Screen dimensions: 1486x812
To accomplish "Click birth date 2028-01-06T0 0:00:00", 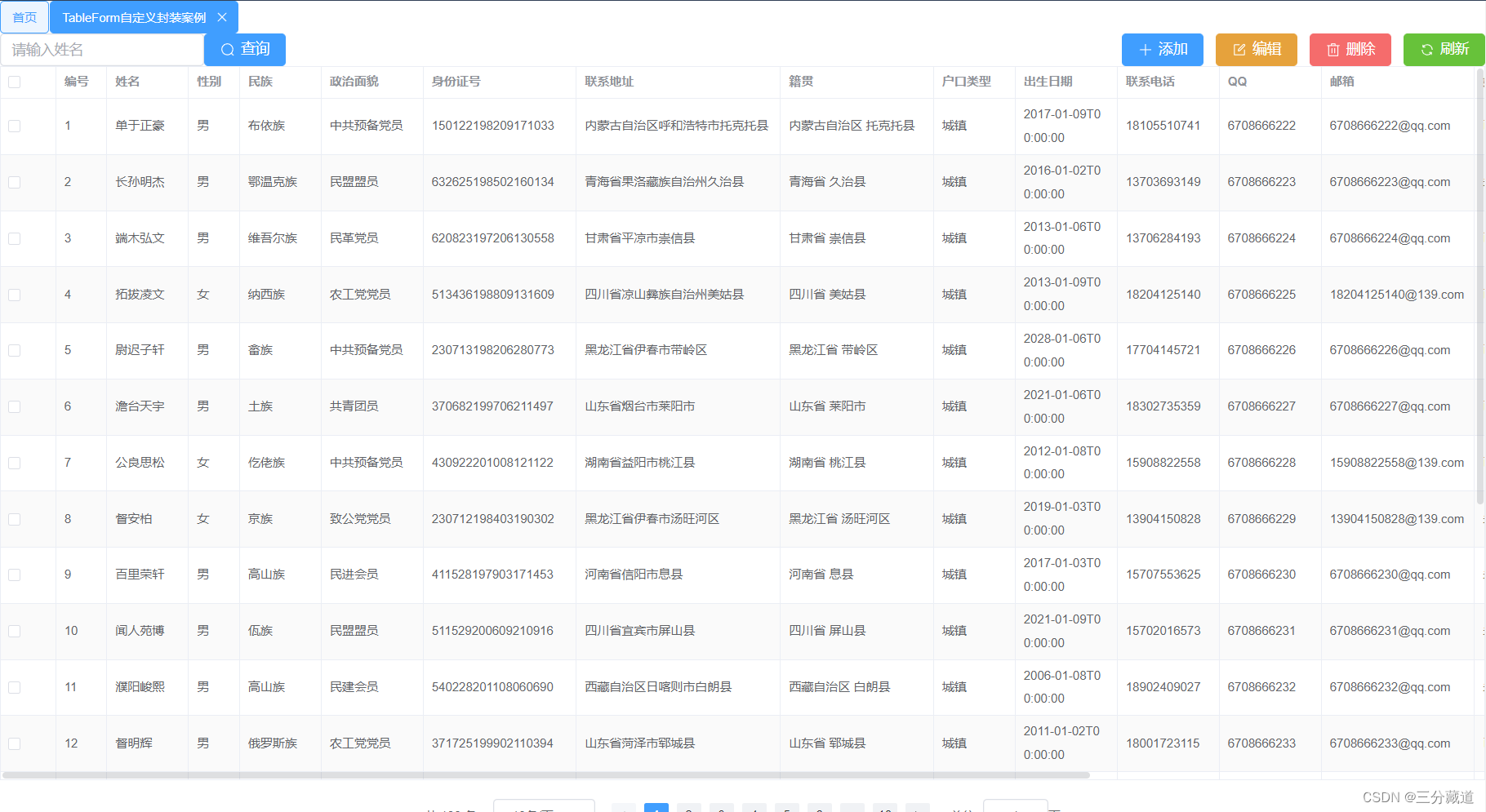I will pyautogui.click(x=1062, y=350).
